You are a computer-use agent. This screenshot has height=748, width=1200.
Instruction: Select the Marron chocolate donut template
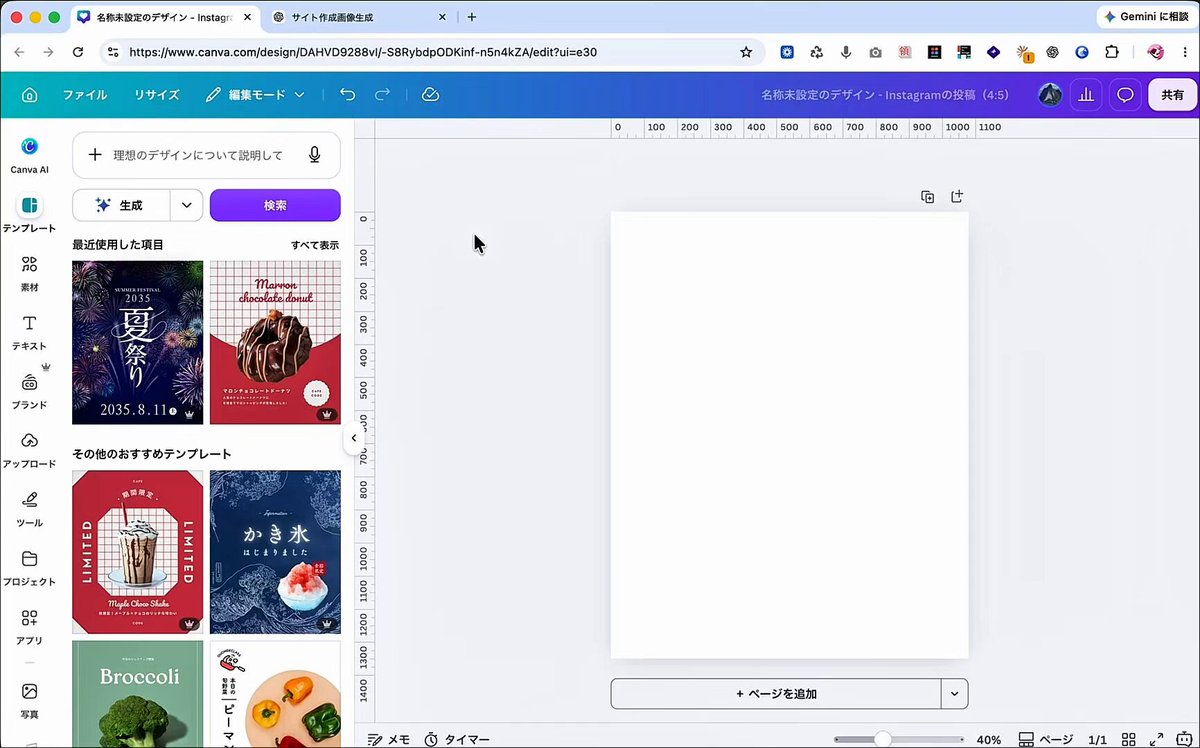tap(275, 343)
